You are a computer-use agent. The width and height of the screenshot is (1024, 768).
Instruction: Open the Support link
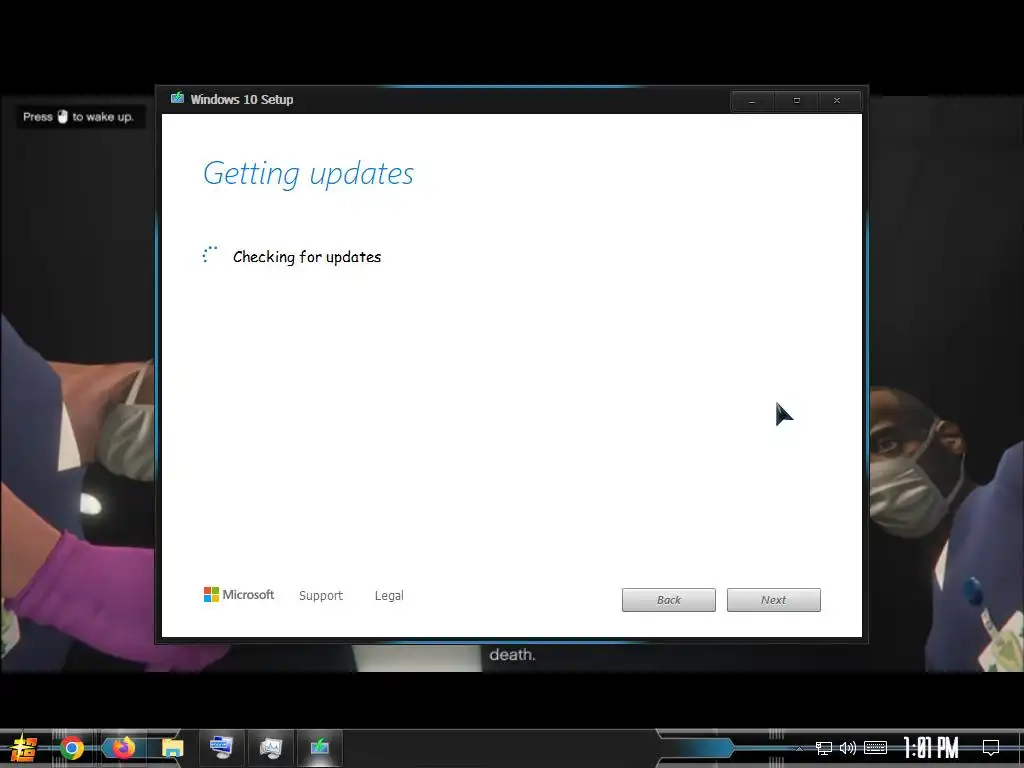tap(321, 596)
